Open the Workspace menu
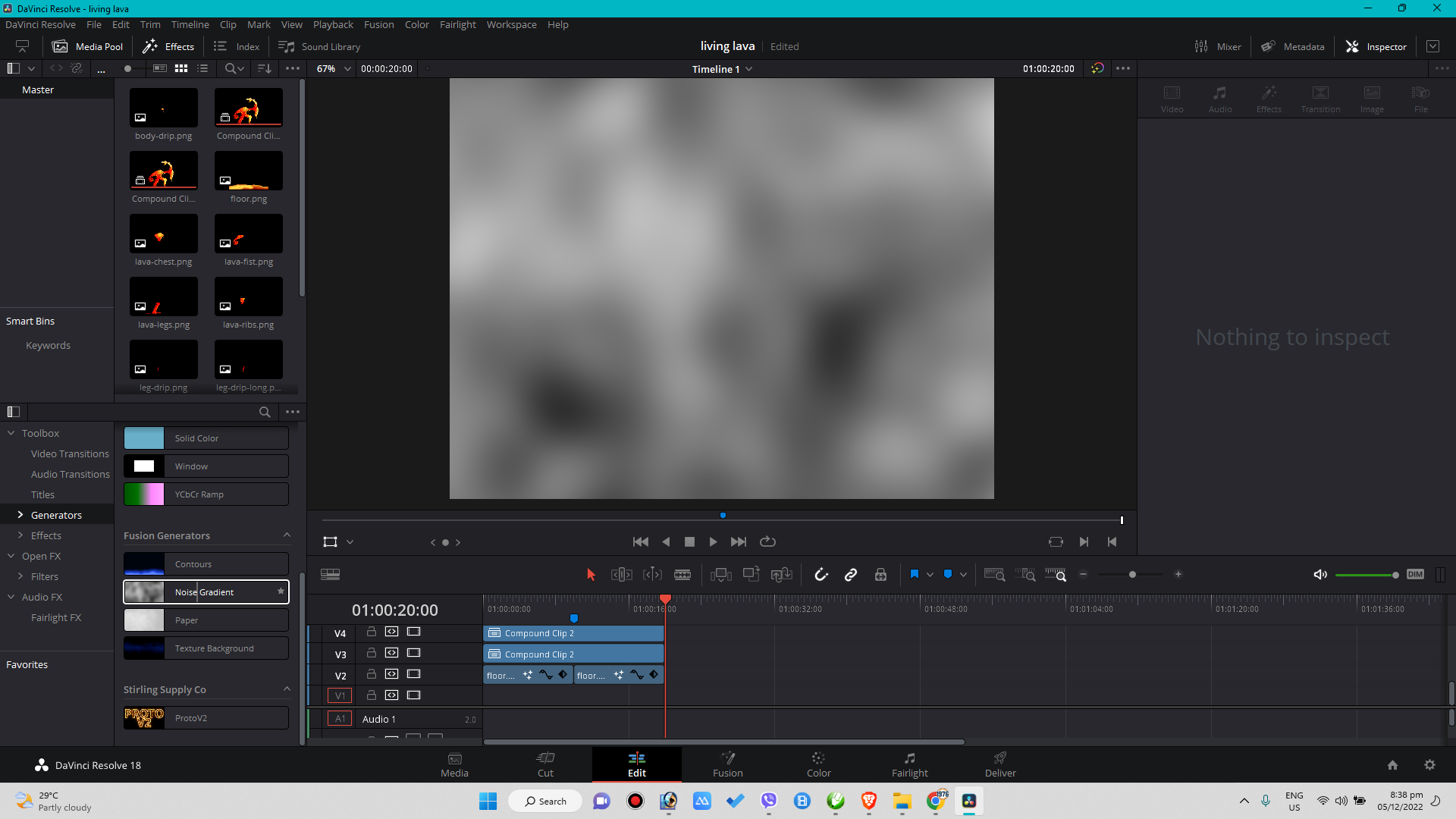 pos(511,24)
